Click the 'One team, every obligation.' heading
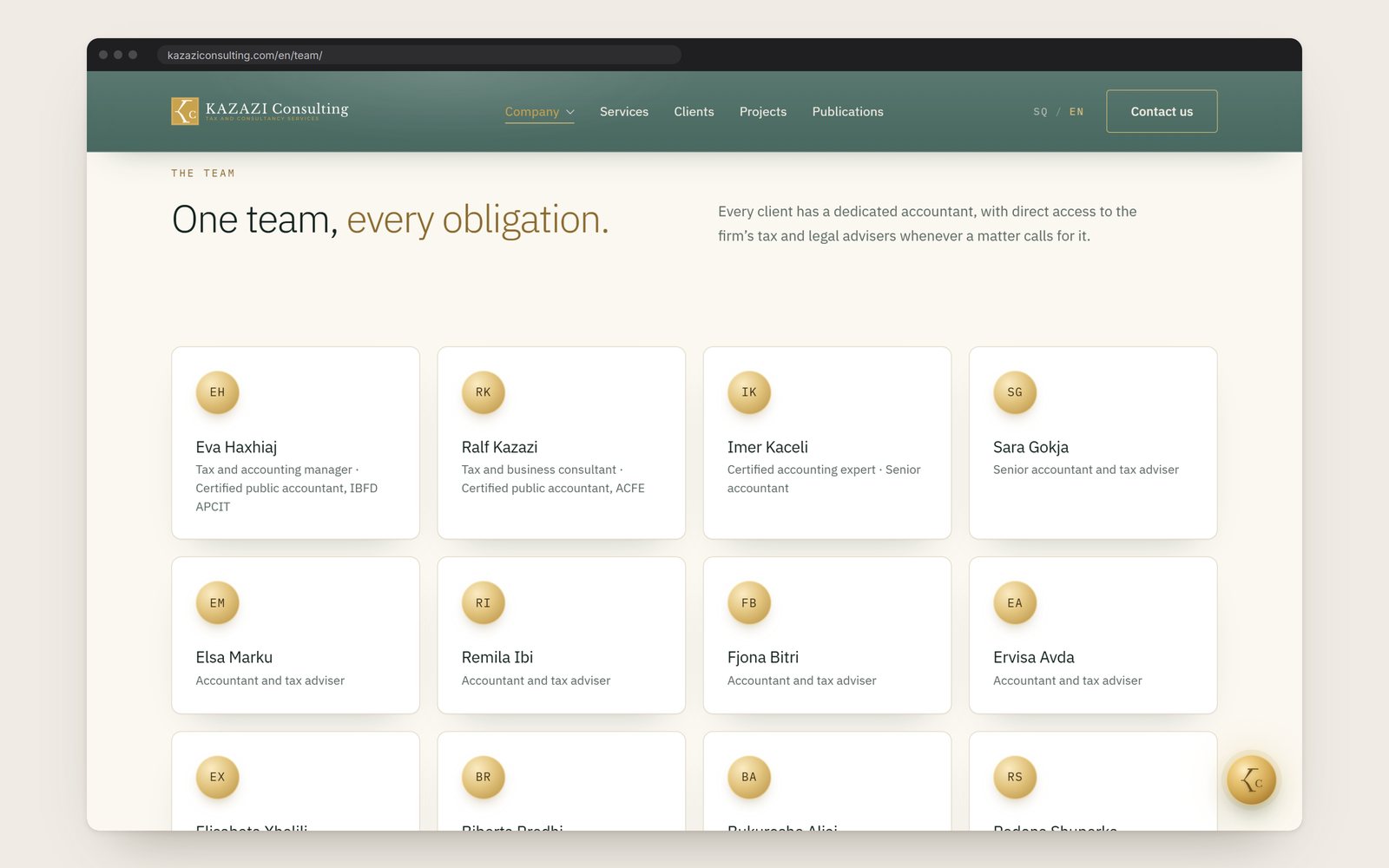The height and width of the screenshot is (868, 1389). (391, 220)
